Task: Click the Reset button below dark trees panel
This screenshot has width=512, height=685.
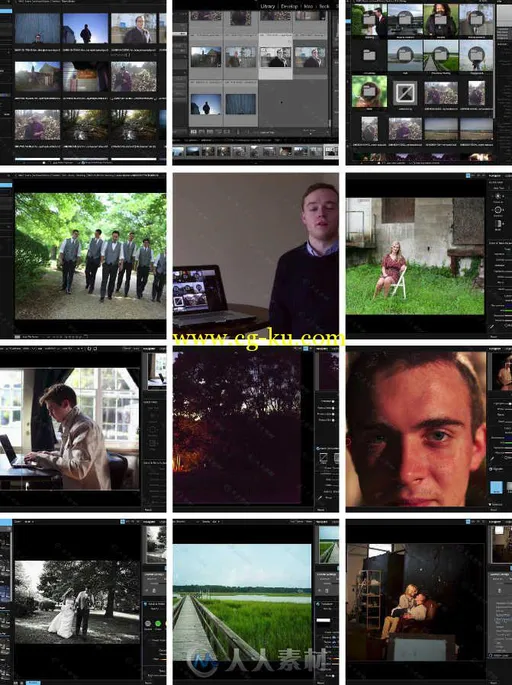Action: (x=321, y=509)
